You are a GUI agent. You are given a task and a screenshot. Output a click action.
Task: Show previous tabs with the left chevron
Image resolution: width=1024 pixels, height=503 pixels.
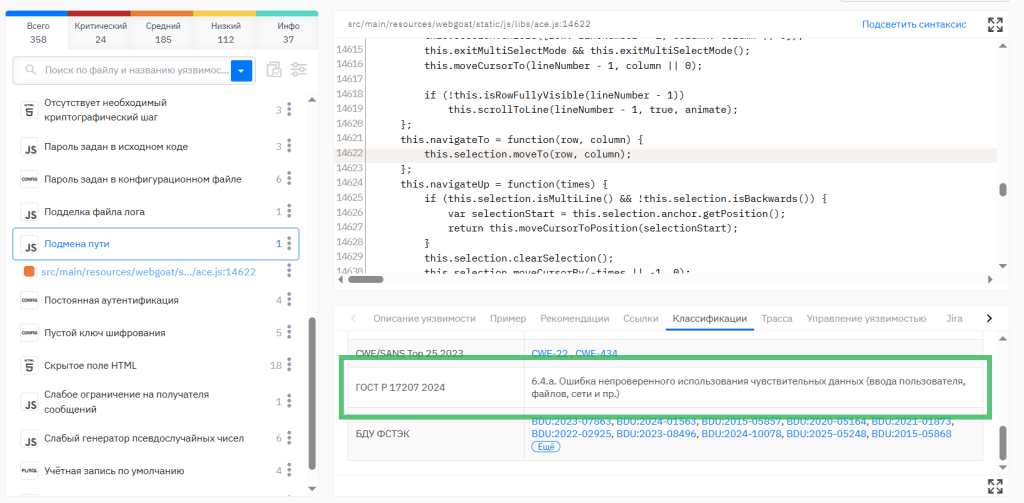click(353, 319)
